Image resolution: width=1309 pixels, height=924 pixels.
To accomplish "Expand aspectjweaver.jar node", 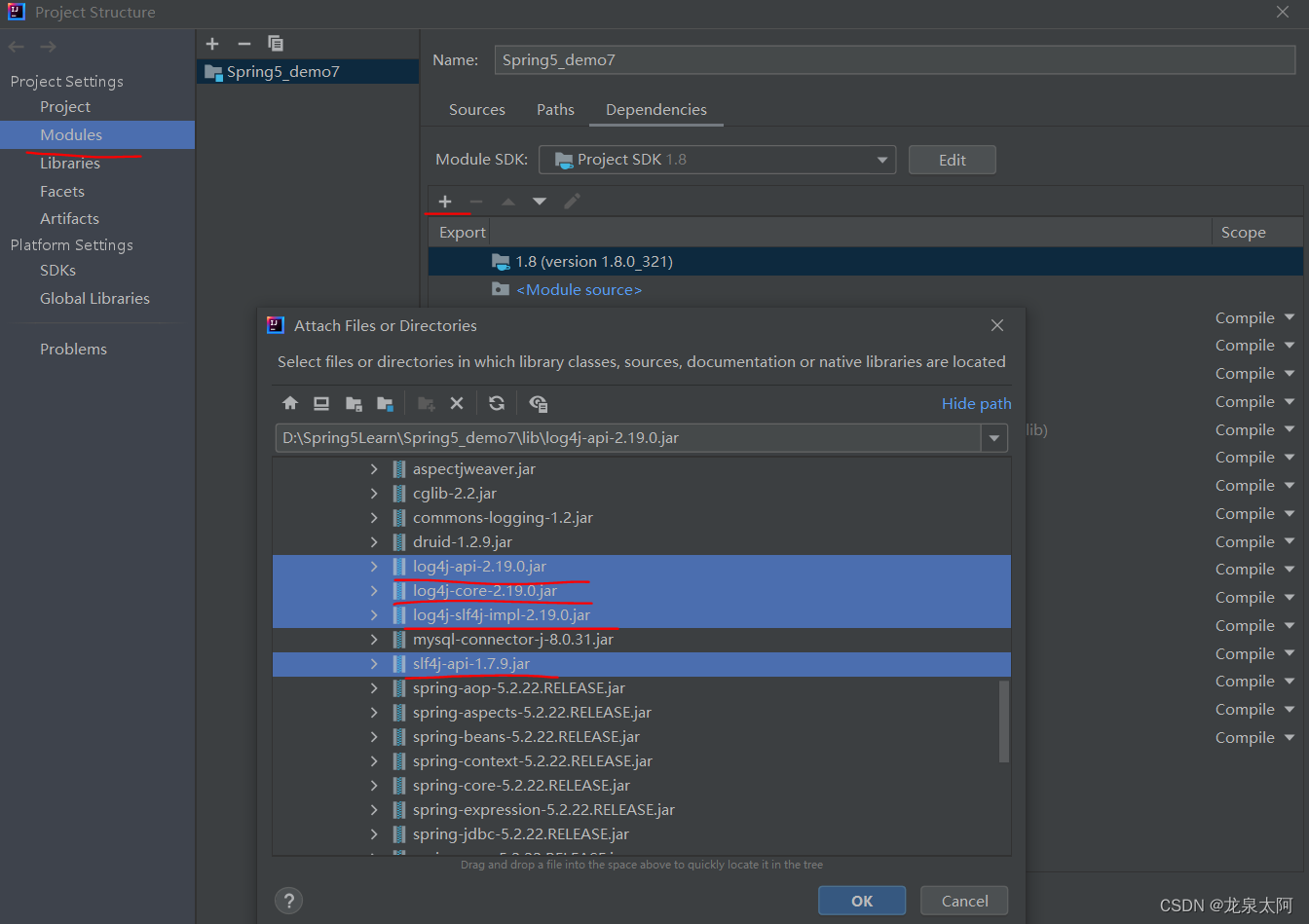I will pos(374,469).
